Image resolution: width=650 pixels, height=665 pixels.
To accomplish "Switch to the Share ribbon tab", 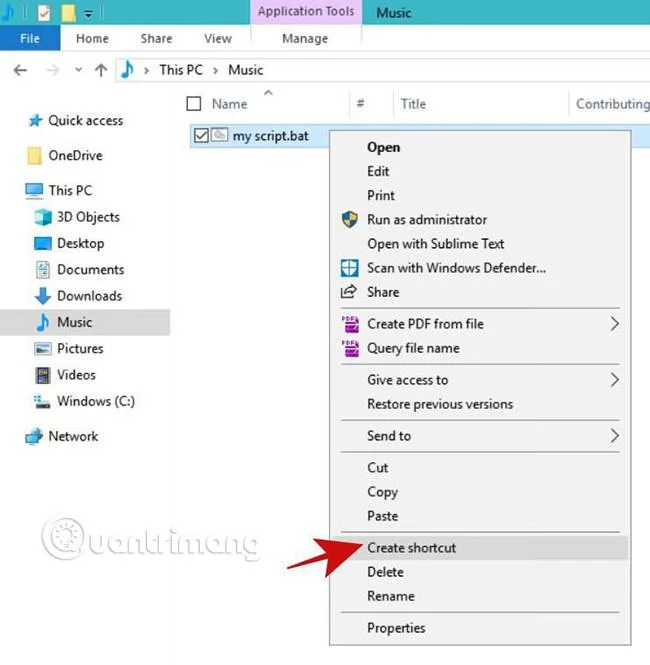I will coord(156,39).
